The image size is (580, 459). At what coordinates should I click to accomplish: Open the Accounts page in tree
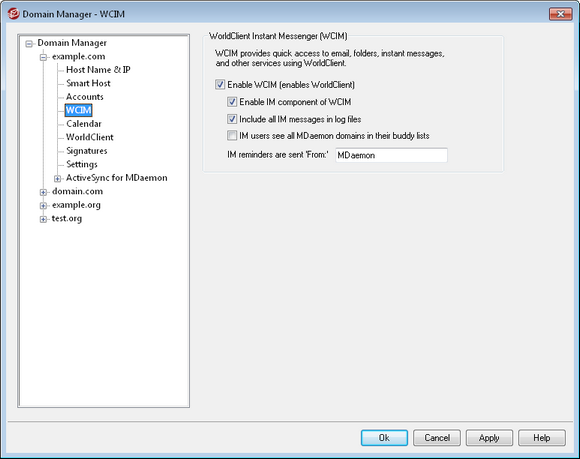pos(85,97)
